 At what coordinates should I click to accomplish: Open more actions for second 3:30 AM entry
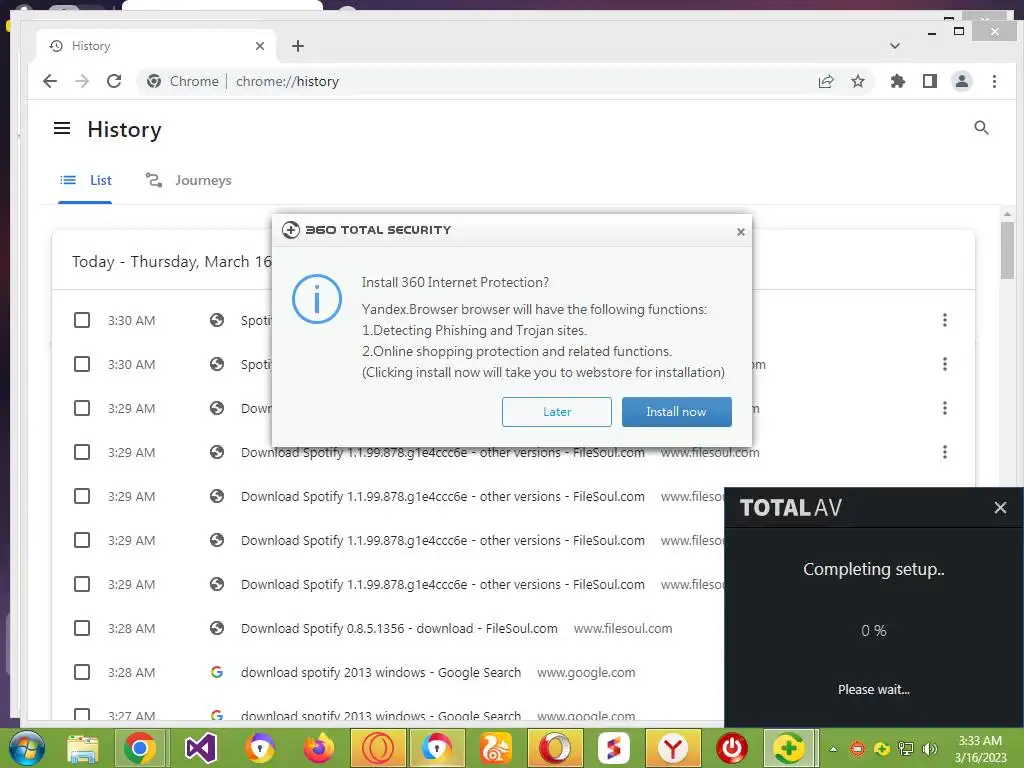coord(944,364)
